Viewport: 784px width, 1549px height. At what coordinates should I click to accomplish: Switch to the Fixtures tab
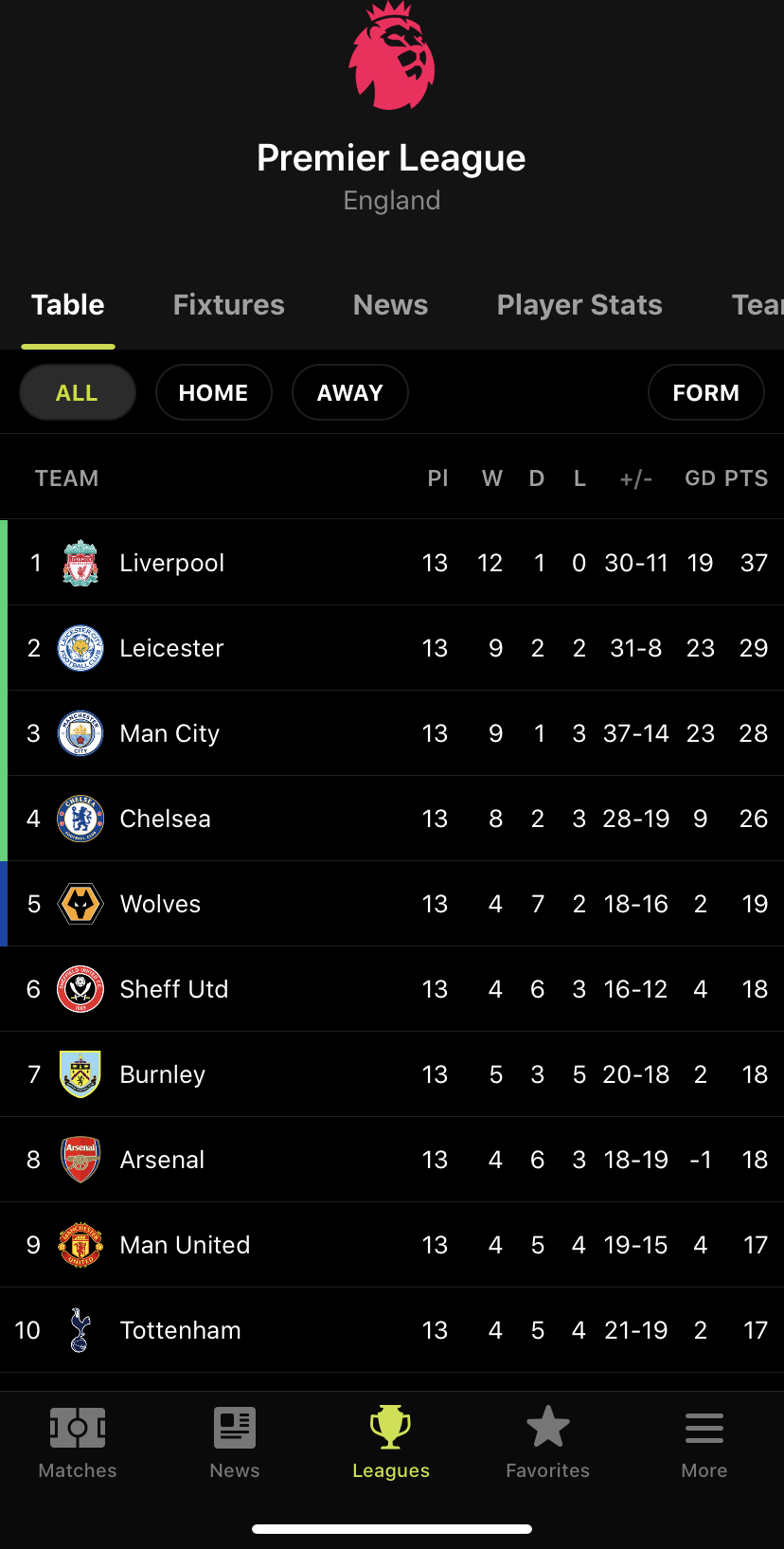[x=228, y=305]
